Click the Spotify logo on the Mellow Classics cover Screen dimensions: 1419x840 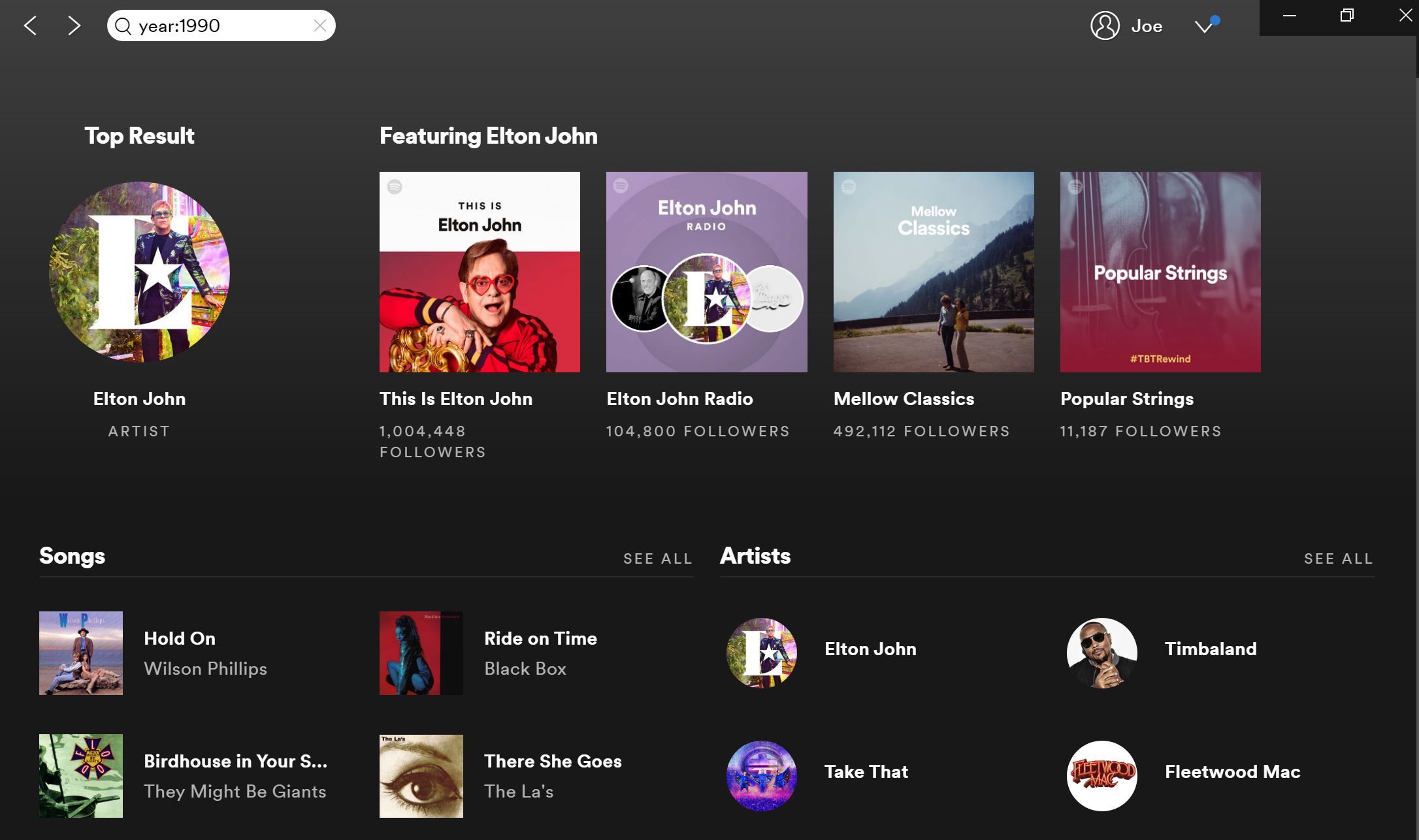(848, 187)
